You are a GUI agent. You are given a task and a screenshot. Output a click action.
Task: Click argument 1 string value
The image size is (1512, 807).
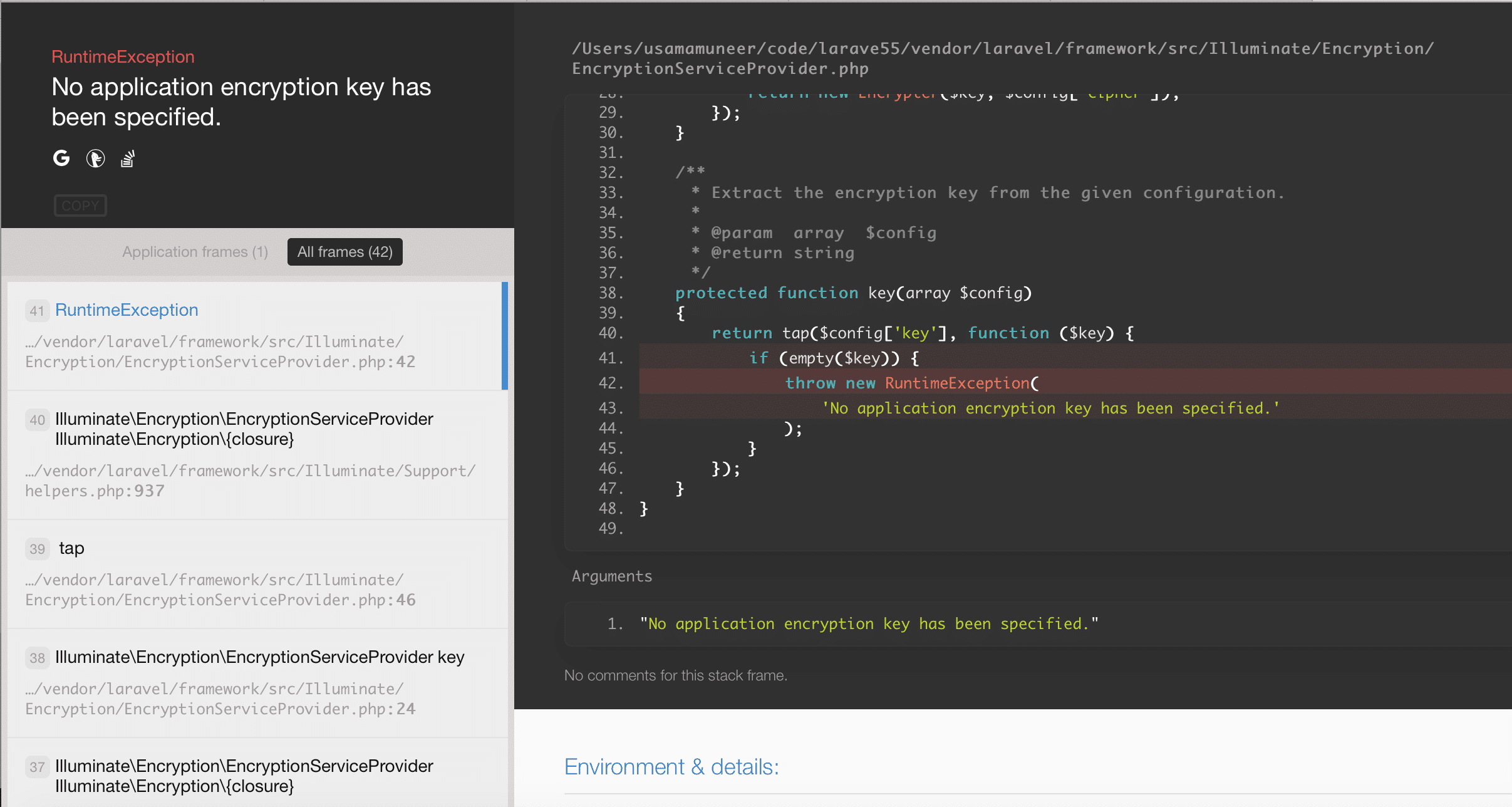[x=869, y=623]
